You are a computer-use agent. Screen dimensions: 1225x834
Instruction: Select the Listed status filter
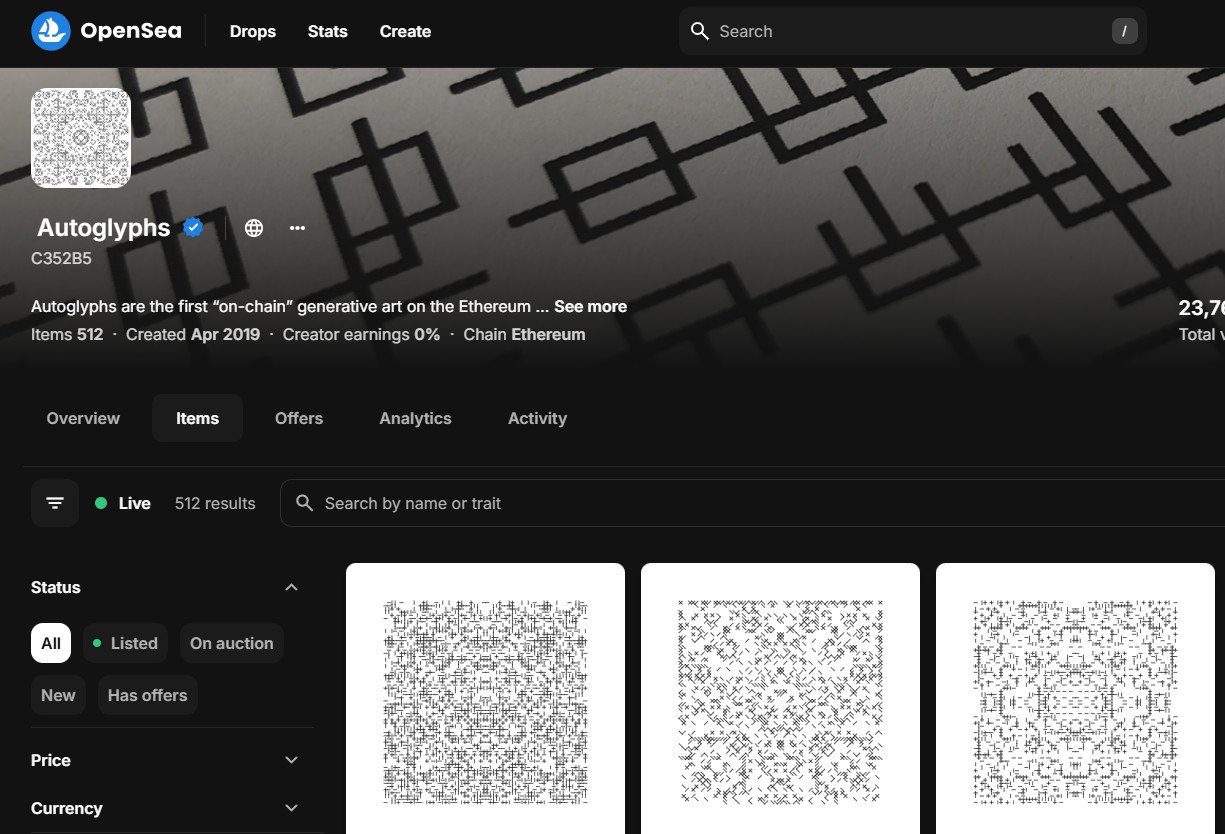125,643
